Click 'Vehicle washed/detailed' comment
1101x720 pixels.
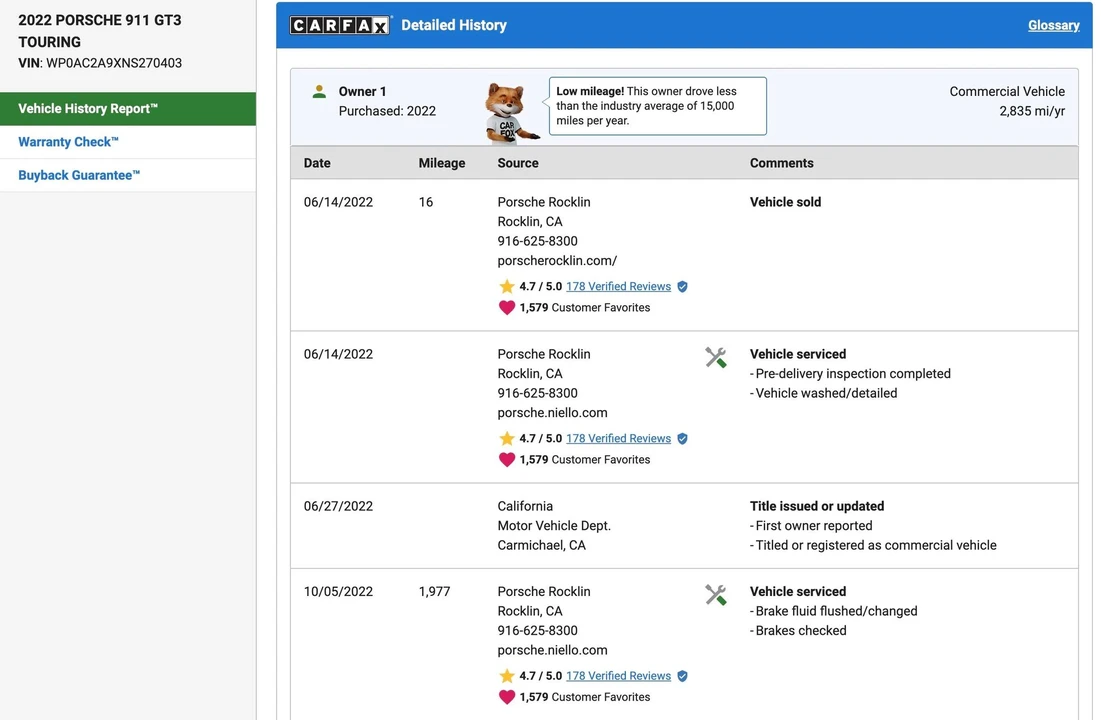point(826,393)
